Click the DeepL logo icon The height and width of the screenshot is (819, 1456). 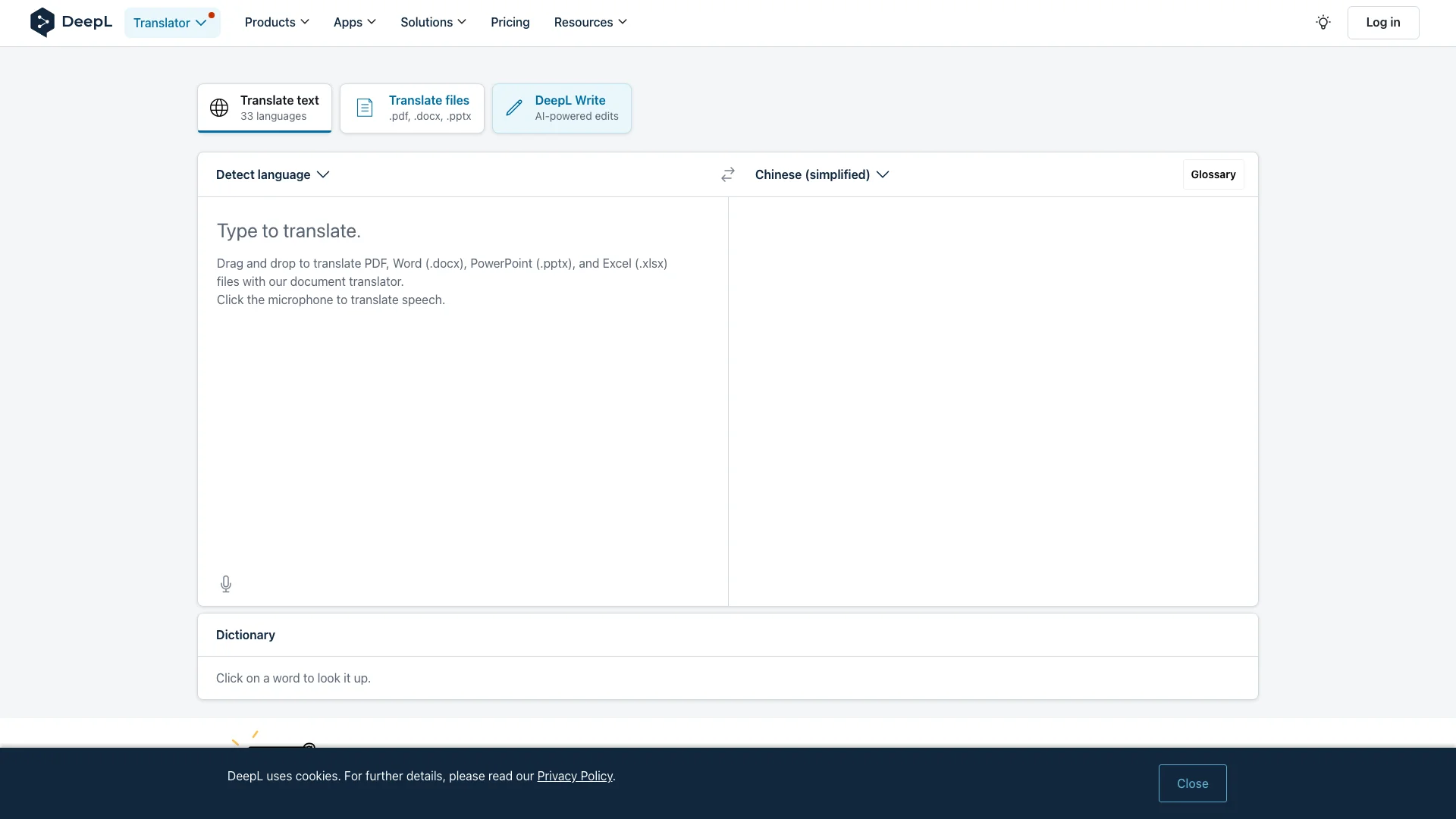pos(42,22)
